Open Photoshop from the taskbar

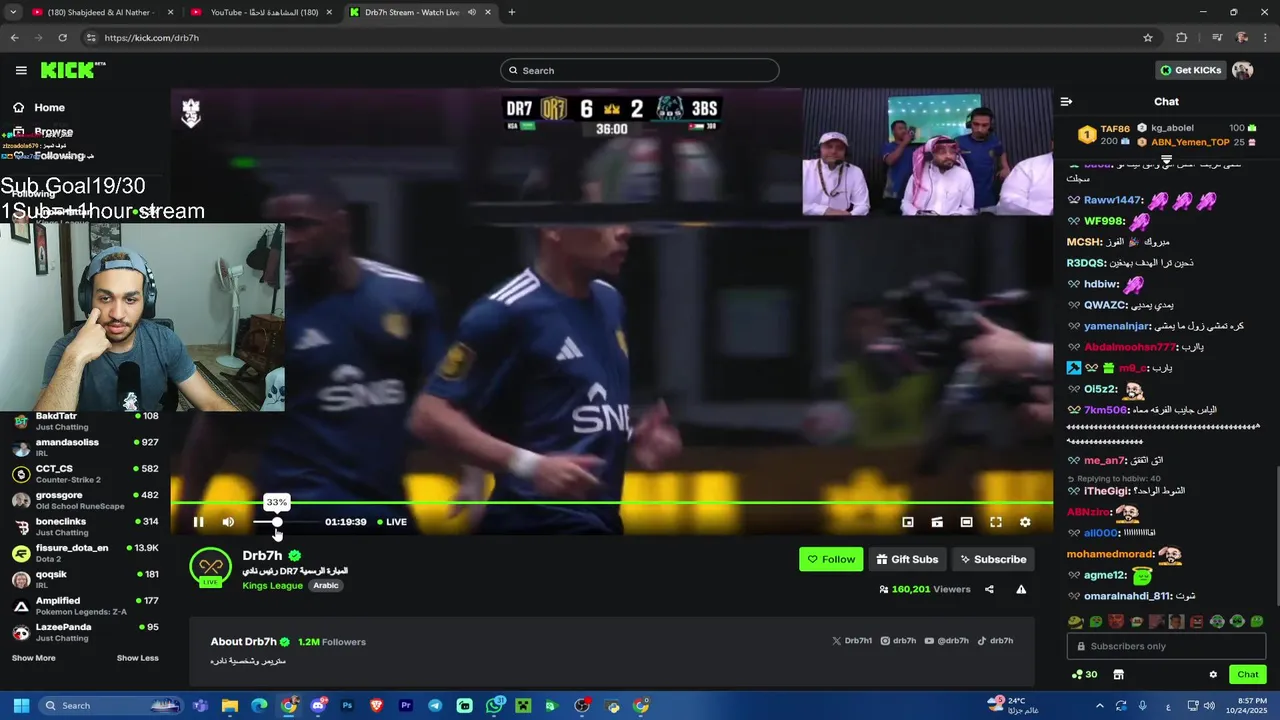[347, 706]
